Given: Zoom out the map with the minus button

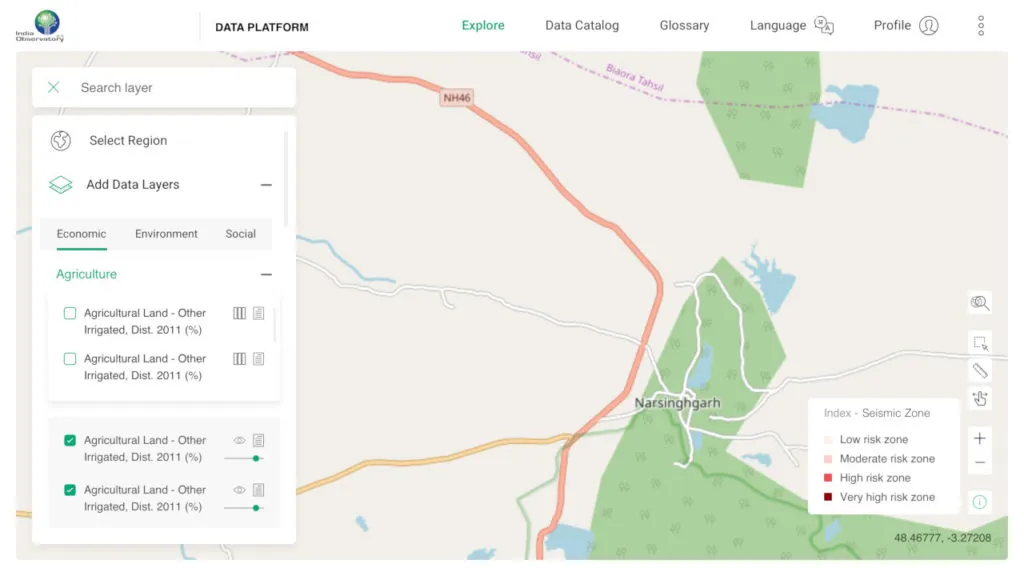Looking at the screenshot, I should [x=980, y=463].
